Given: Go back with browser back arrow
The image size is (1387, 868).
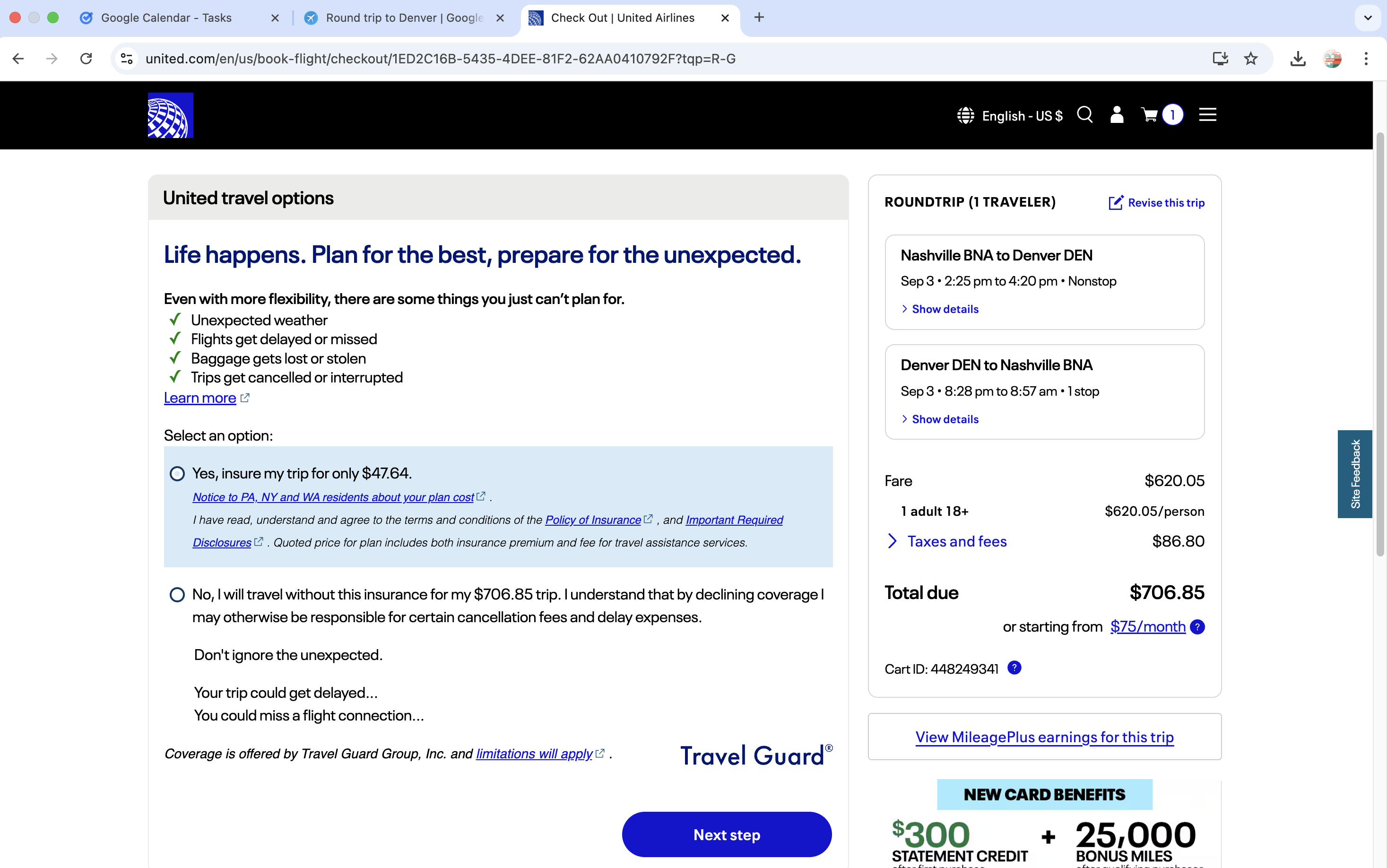Looking at the screenshot, I should click(x=18, y=59).
